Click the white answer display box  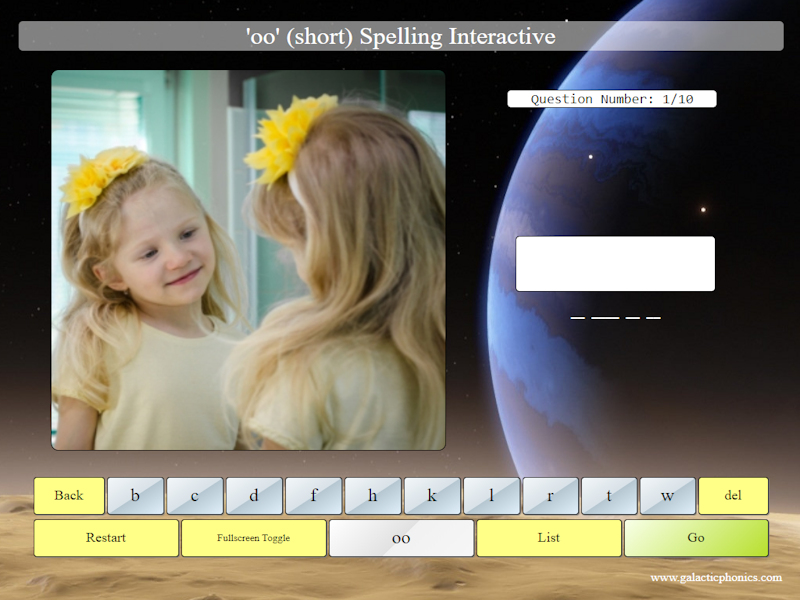pos(614,263)
